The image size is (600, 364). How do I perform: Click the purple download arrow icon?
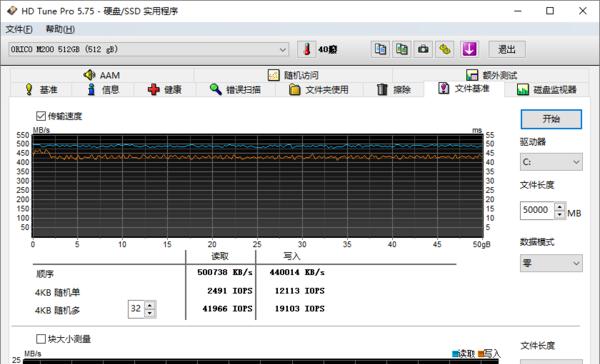coord(470,49)
